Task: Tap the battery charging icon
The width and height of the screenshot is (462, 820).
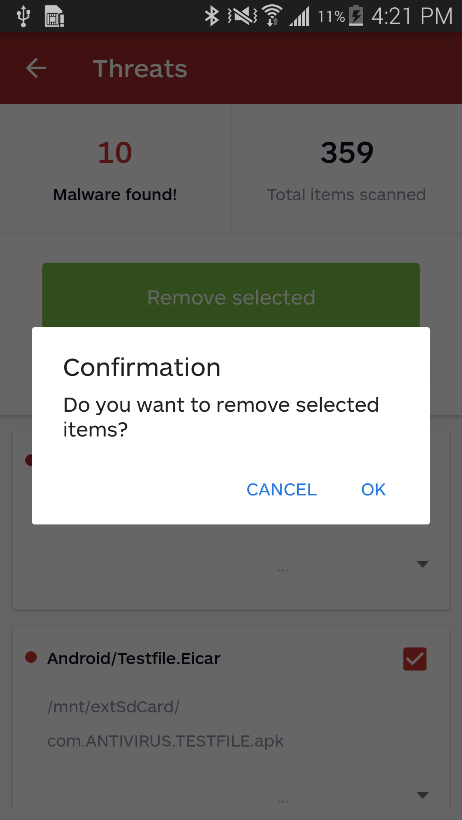Action: (356, 16)
